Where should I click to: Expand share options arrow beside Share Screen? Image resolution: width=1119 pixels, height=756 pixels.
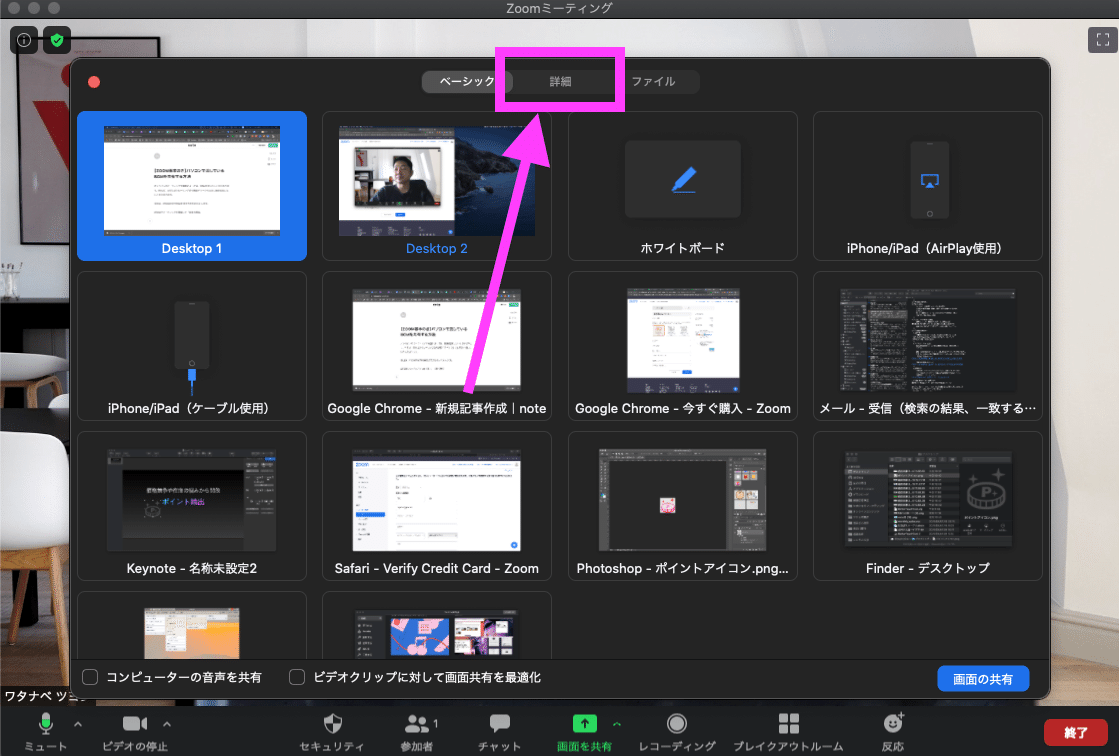617,724
